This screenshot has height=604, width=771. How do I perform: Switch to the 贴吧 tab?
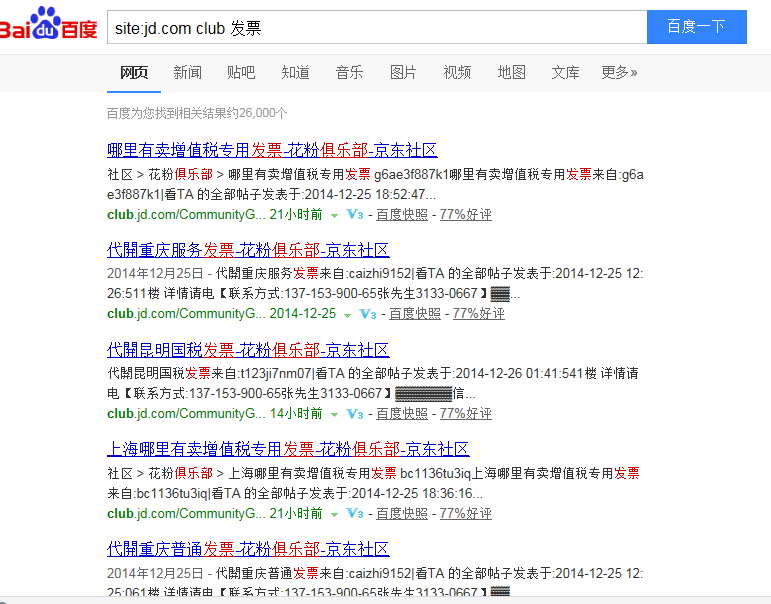pyautogui.click(x=241, y=73)
